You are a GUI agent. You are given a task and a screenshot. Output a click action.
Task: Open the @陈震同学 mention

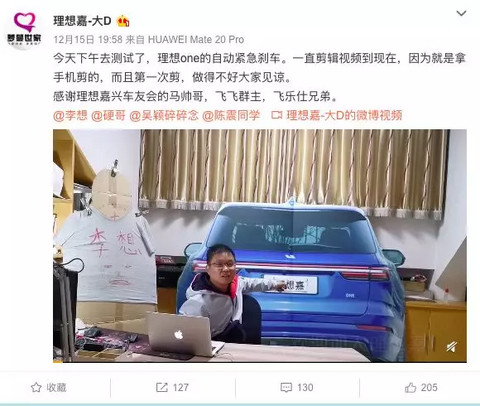coord(231,115)
